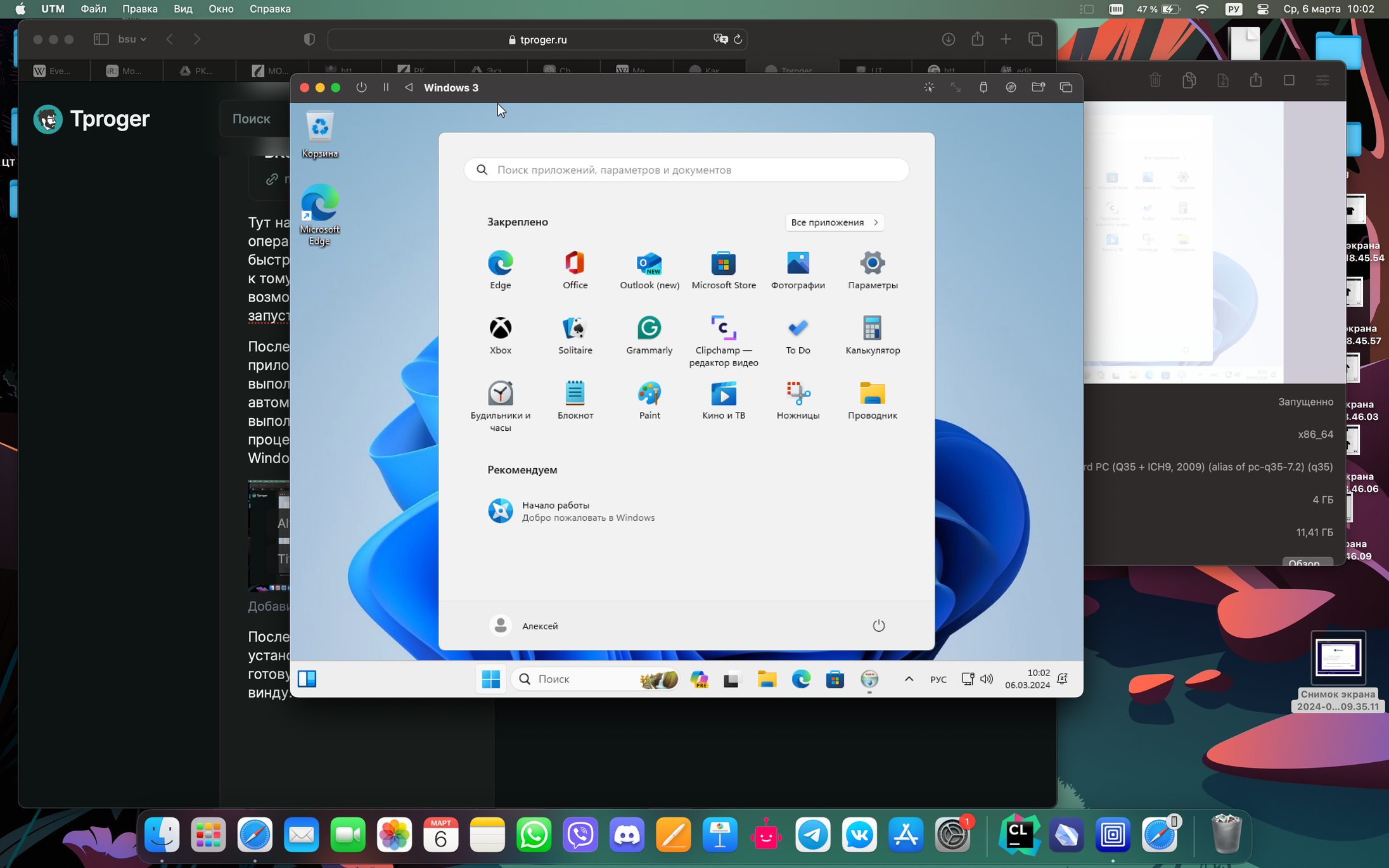Viewport: 1389px width, 868px height.
Task: Open Фотографии app in Start menu
Action: 798,270
